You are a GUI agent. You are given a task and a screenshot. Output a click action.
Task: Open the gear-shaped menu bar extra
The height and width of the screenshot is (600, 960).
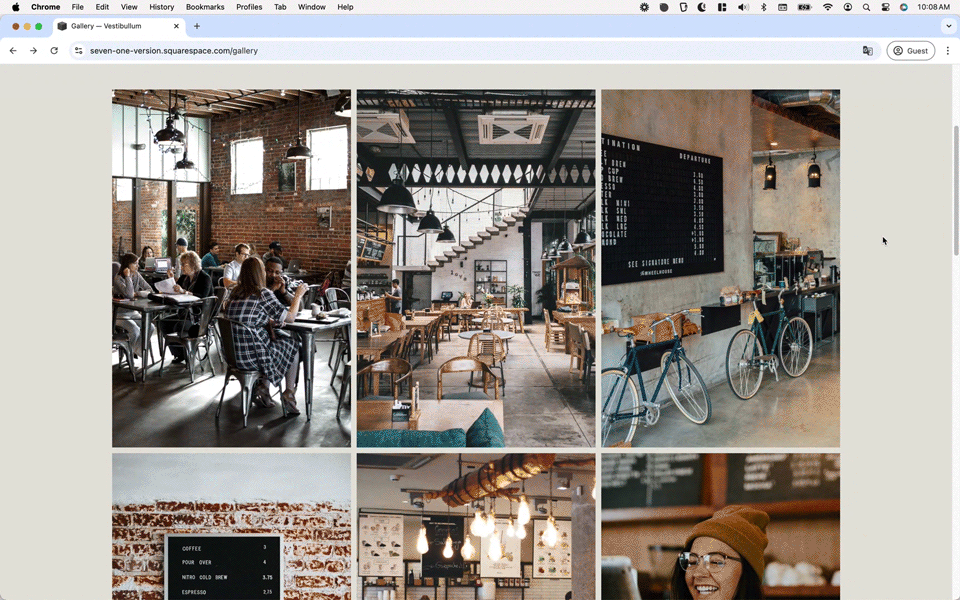pos(644,7)
